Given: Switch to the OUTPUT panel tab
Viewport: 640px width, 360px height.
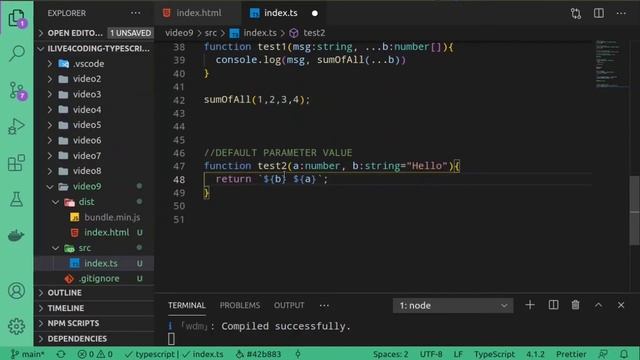Looking at the screenshot, I should pyautogui.click(x=289, y=305).
